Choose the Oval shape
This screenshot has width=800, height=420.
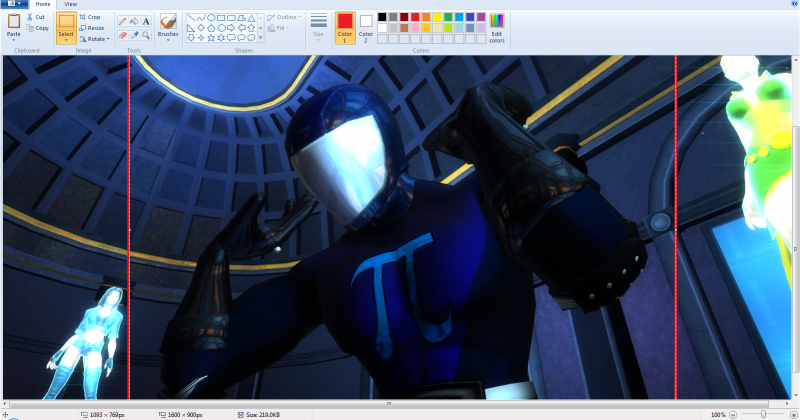click(211, 18)
